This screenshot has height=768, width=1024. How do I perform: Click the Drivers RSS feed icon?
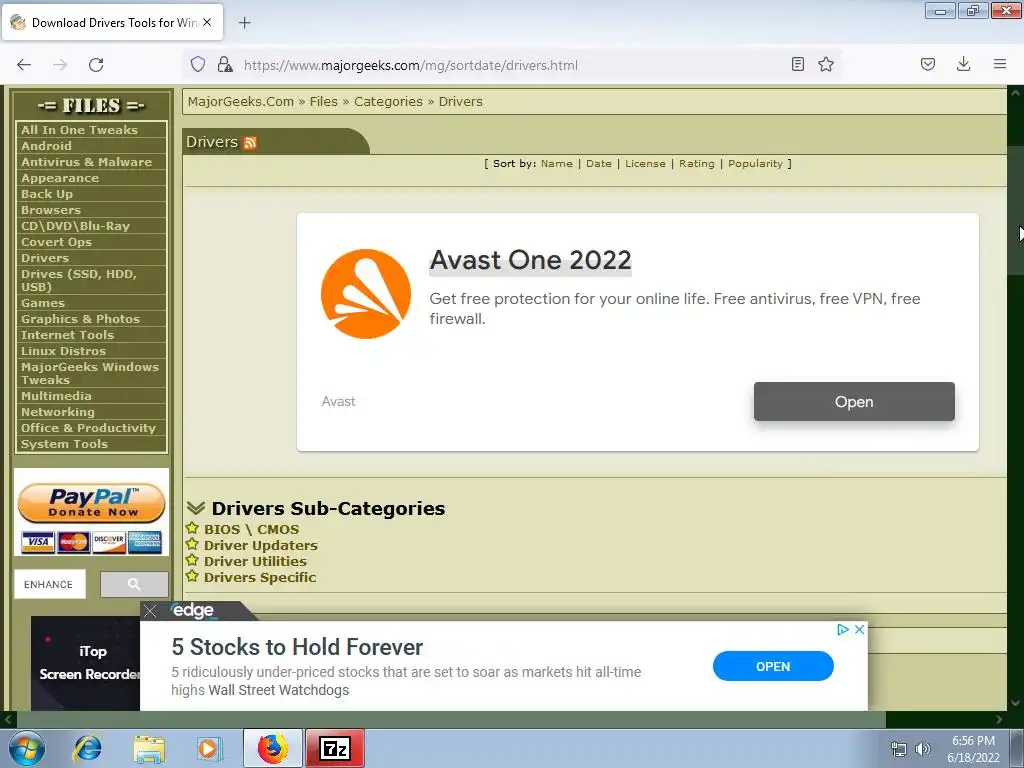249,143
